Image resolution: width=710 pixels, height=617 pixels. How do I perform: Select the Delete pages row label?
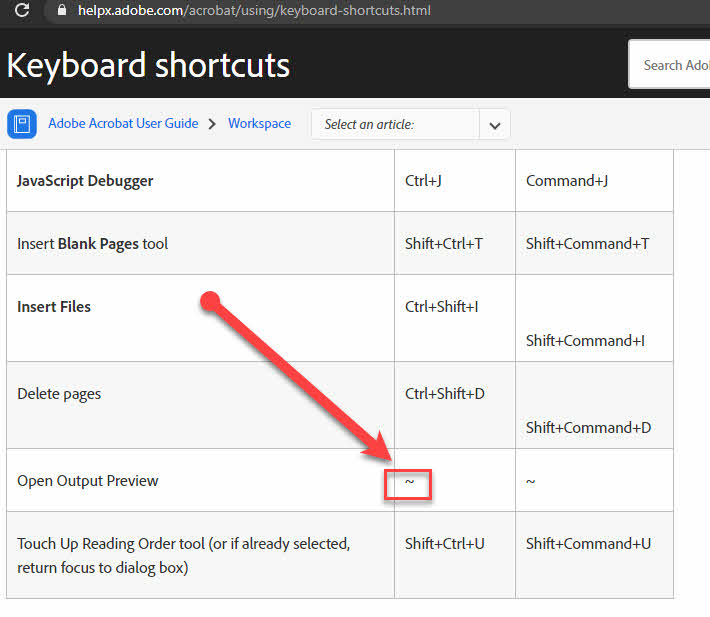[59, 394]
